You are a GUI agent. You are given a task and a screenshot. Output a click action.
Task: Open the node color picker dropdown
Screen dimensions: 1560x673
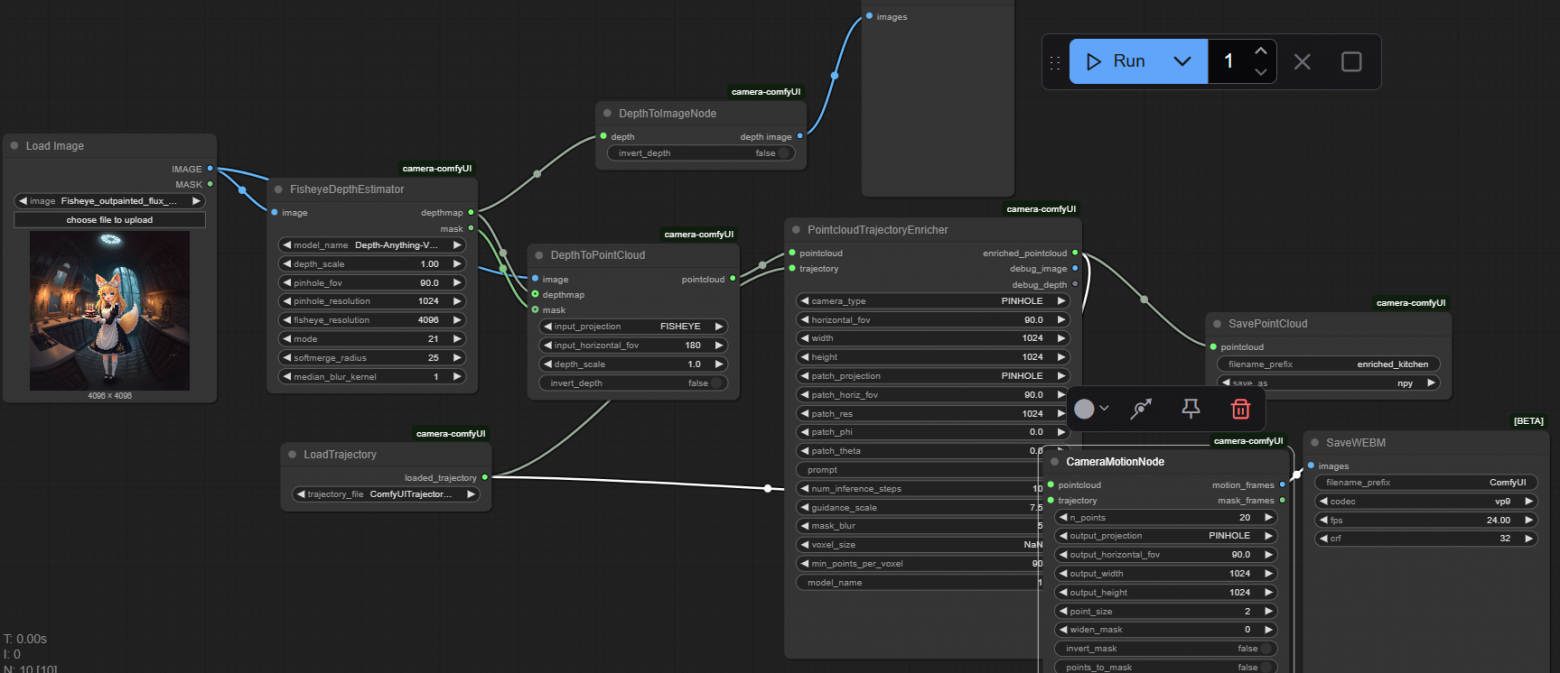[x=1092, y=409]
